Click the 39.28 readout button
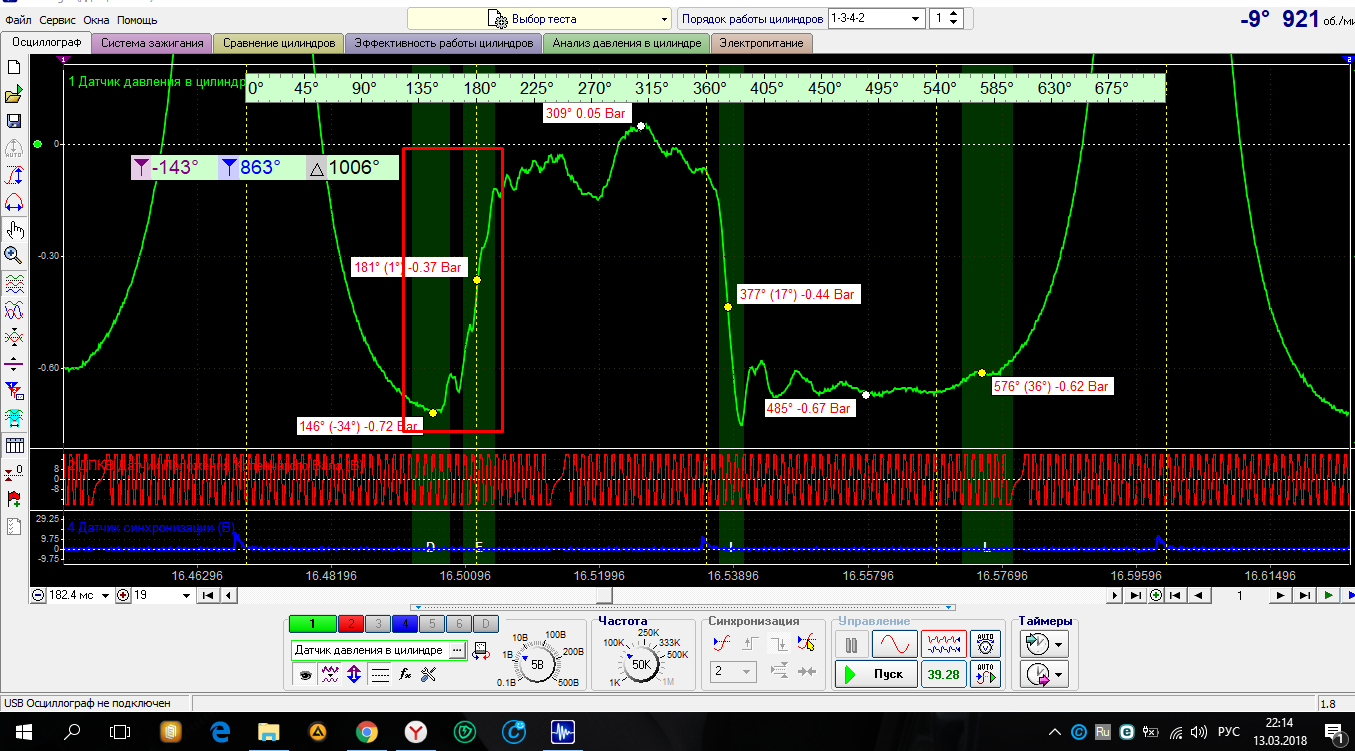The image size is (1355, 751). (943, 674)
